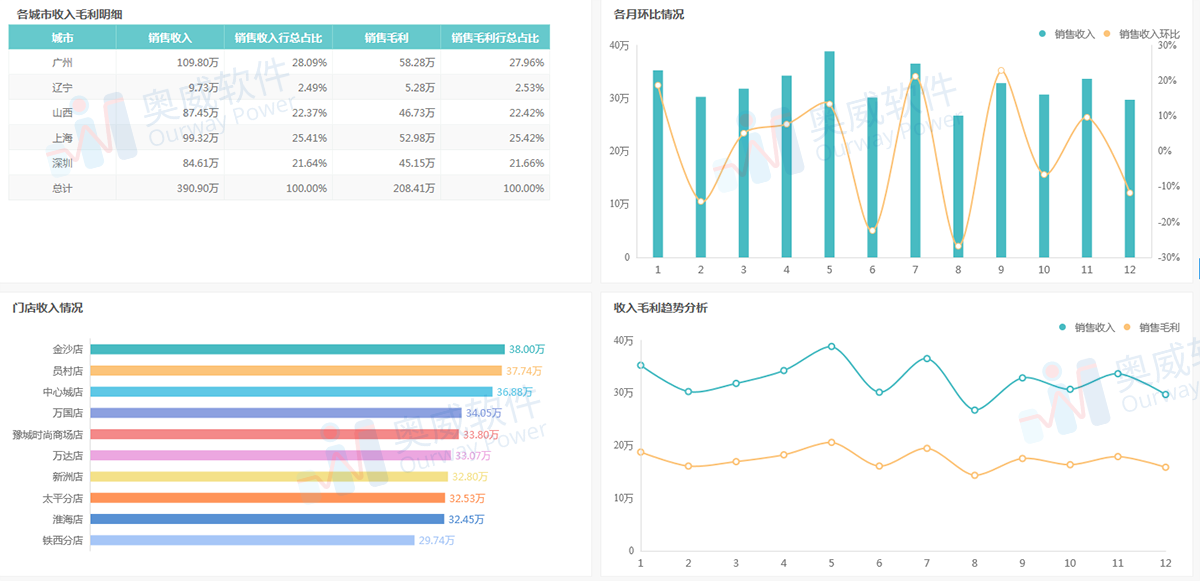Select the 广州 city cell
The height and width of the screenshot is (581, 1200).
[62, 62]
